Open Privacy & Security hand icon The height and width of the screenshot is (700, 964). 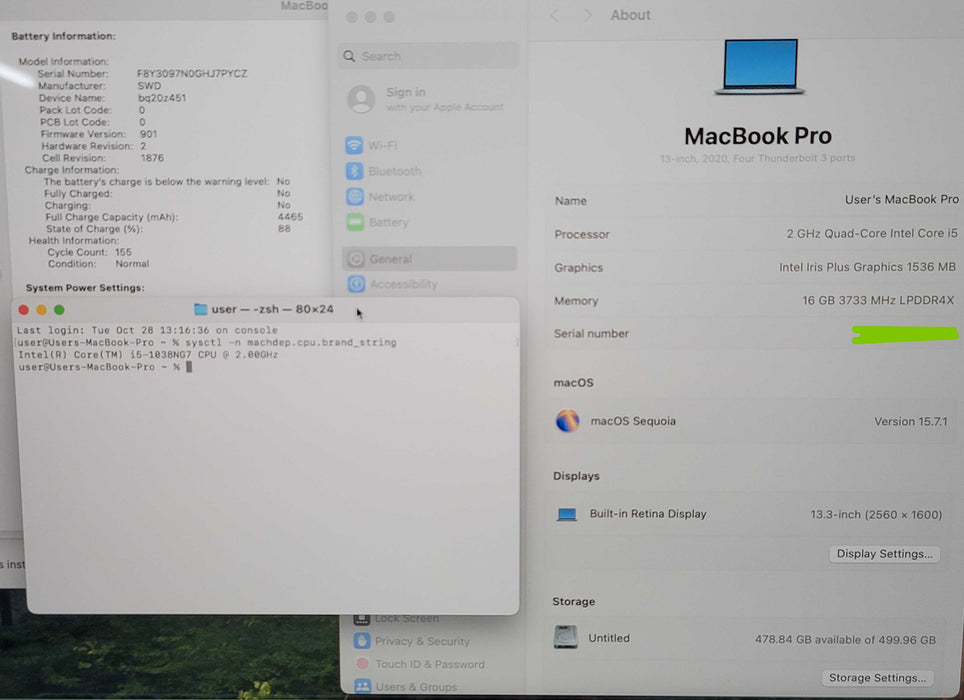pyautogui.click(x=362, y=640)
